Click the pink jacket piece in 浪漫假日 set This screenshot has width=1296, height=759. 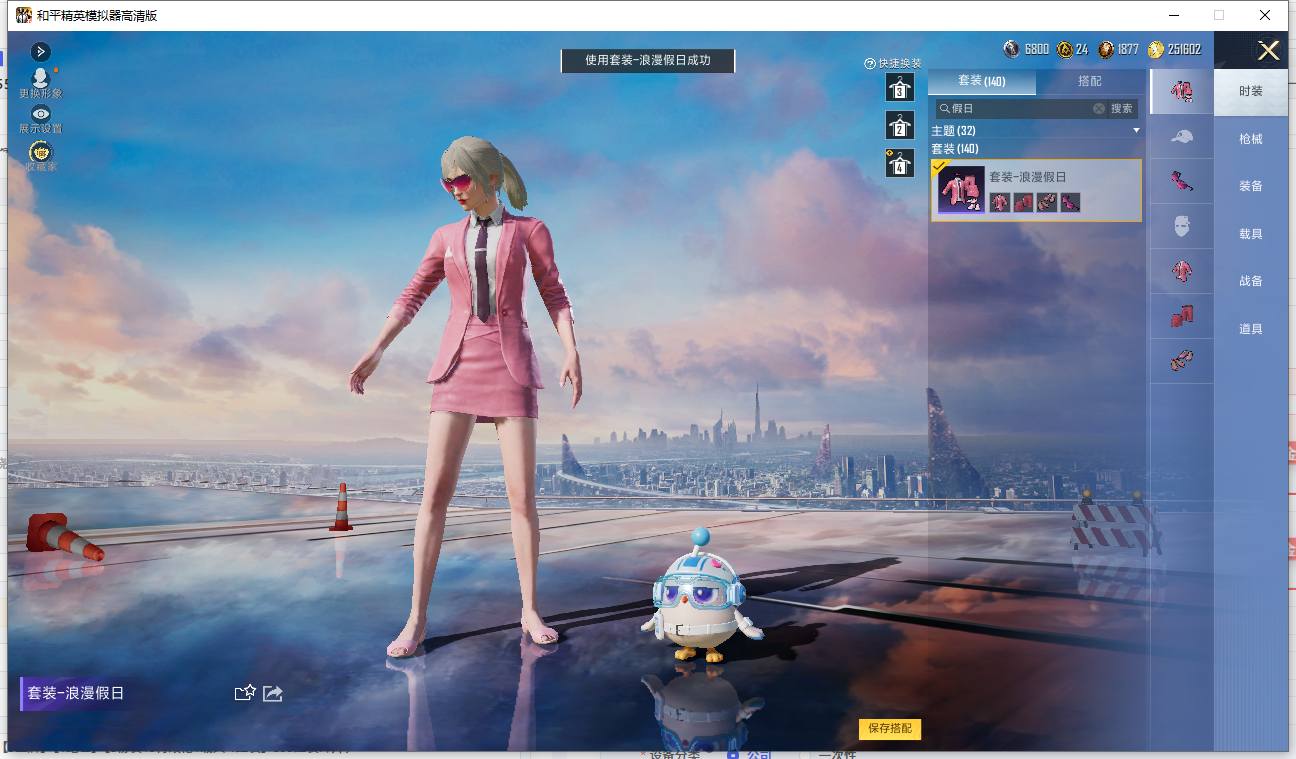point(1000,202)
